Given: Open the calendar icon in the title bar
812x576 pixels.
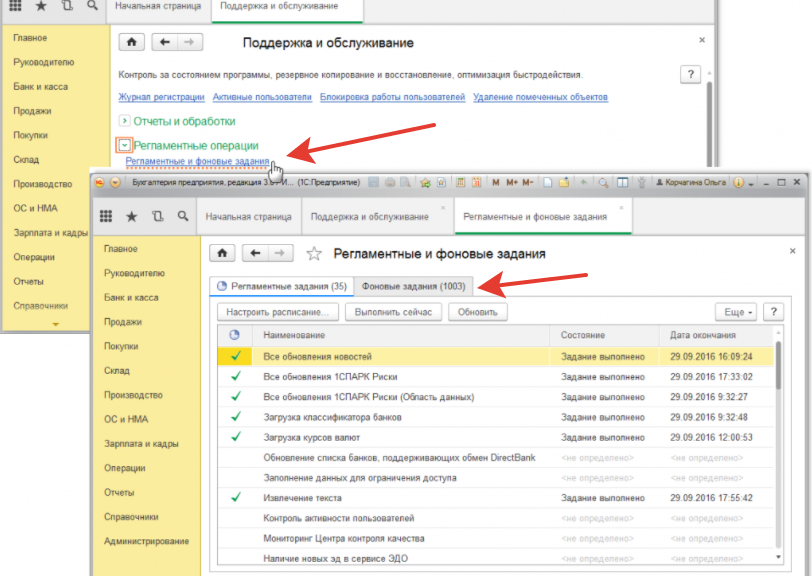Looking at the screenshot, I should [476, 182].
